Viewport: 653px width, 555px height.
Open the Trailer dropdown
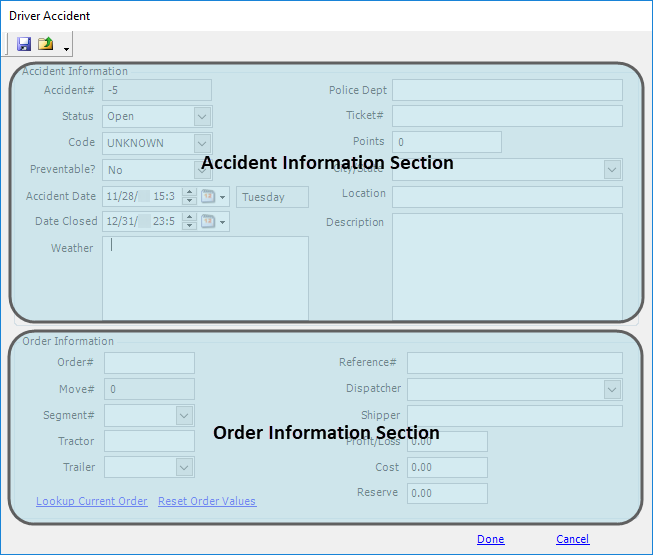(184, 468)
